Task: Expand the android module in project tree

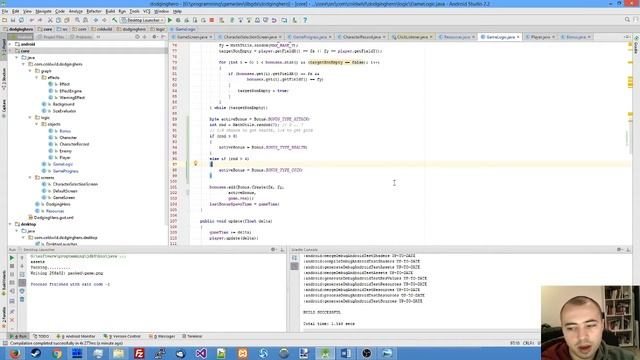Action: point(10,44)
